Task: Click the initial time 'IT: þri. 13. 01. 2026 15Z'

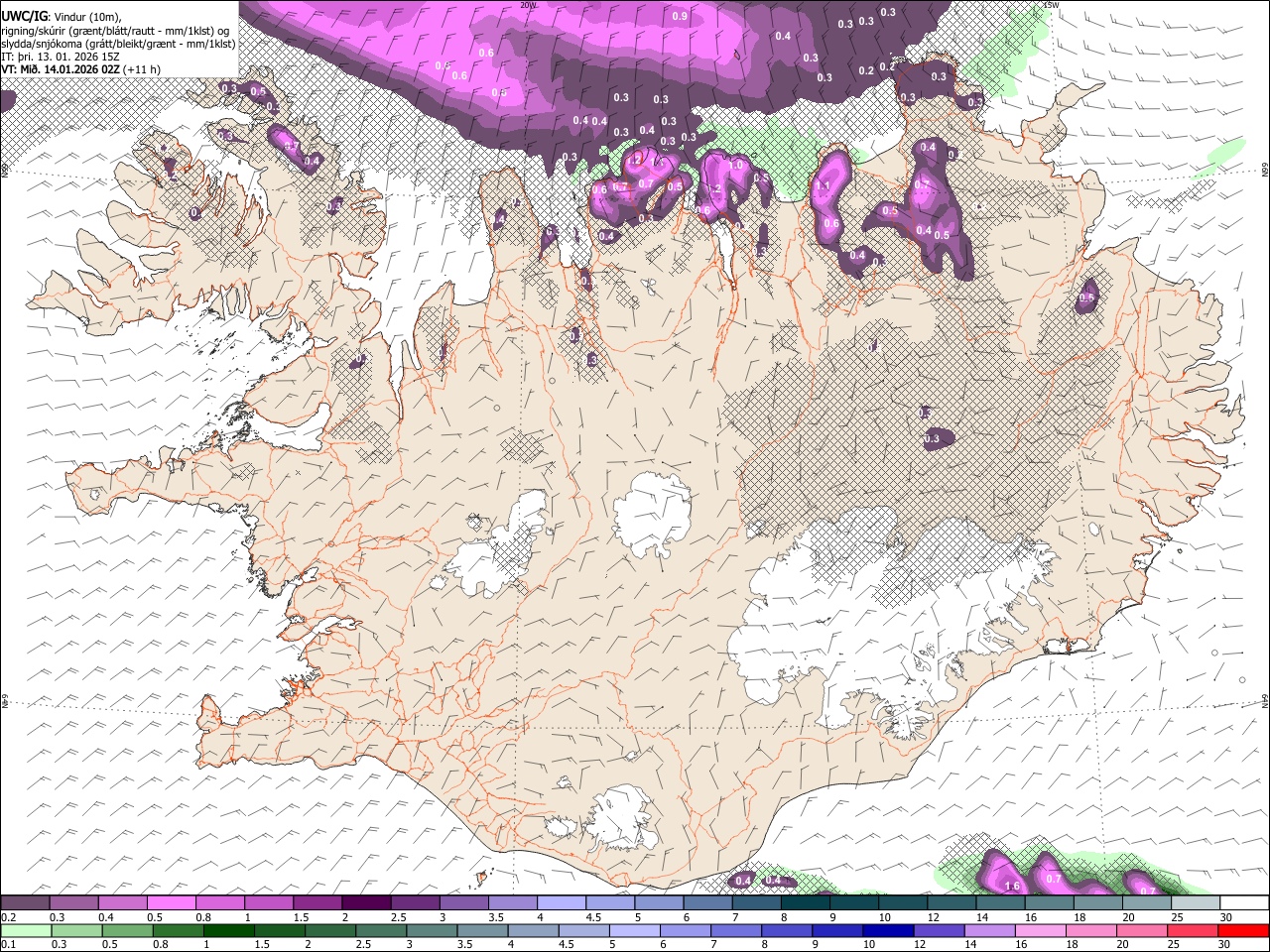Action: (x=61, y=57)
